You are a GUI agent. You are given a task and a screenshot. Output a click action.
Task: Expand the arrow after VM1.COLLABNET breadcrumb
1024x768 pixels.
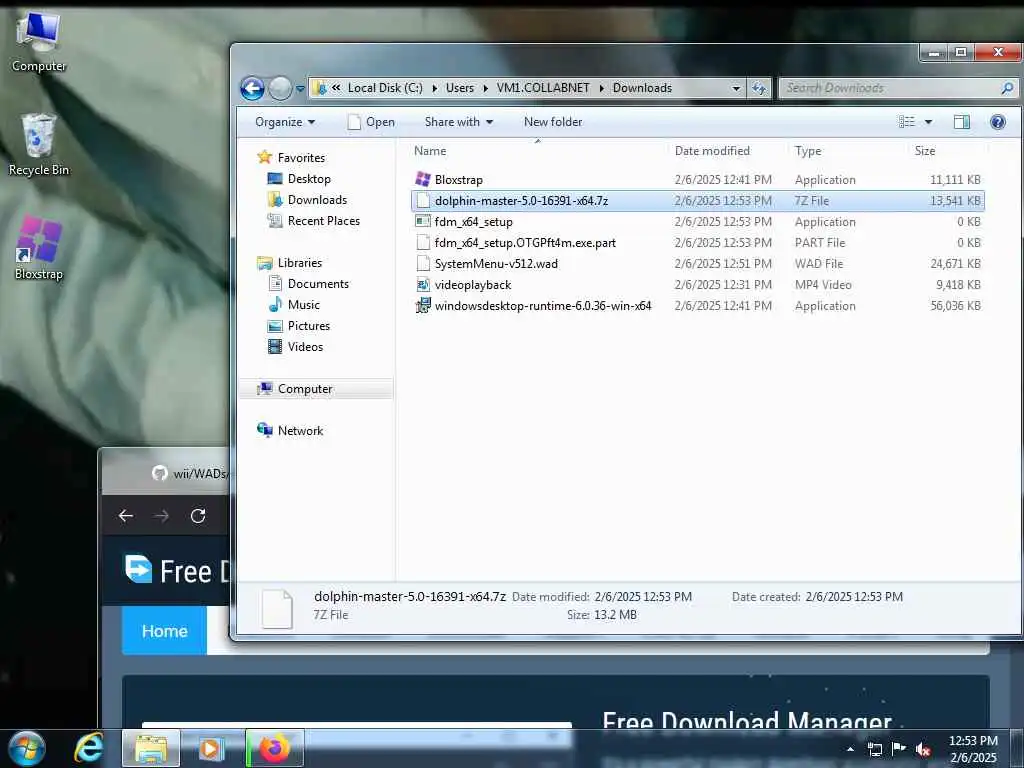click(x=601, y=88)
